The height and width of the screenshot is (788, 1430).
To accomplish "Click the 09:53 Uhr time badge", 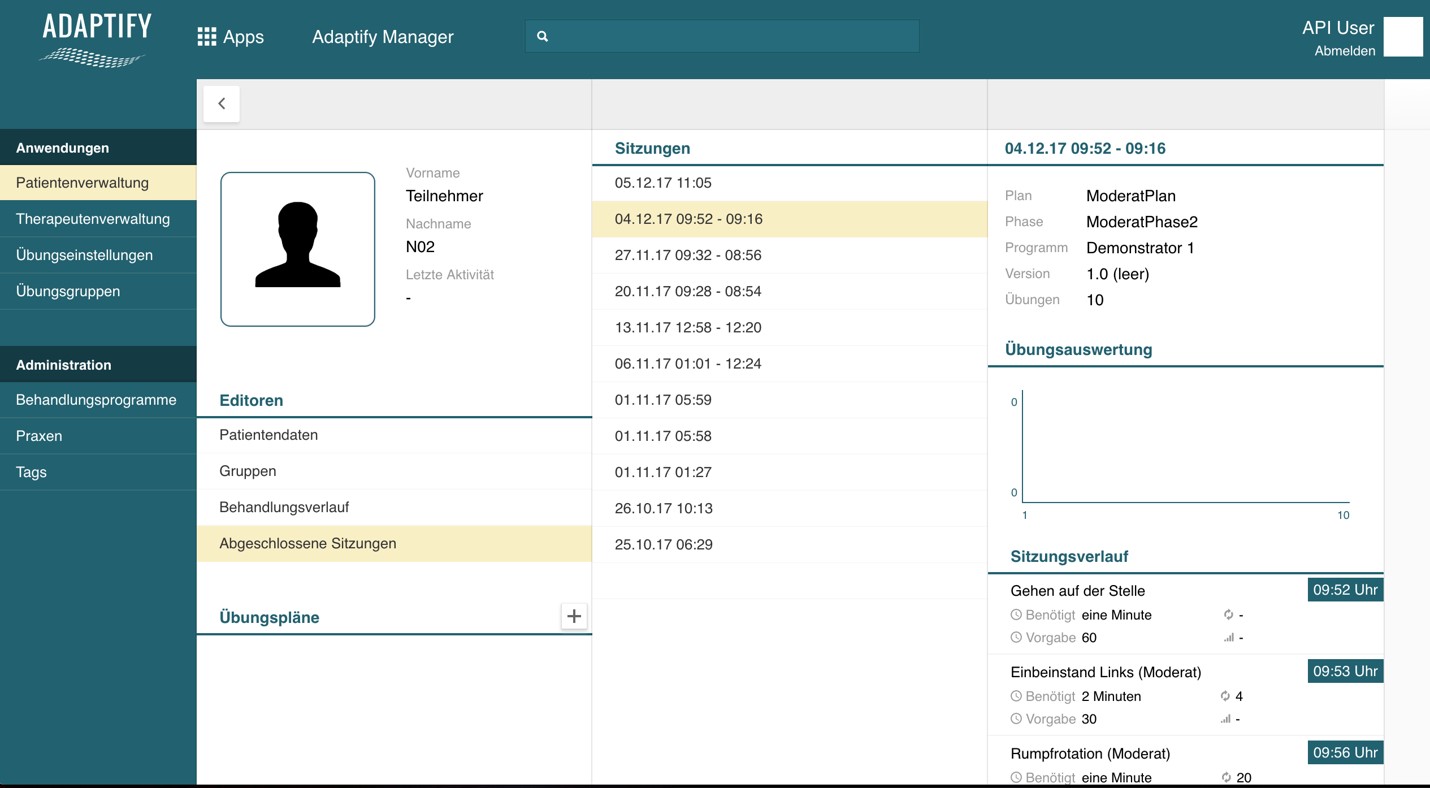I will click(1345, 671).
